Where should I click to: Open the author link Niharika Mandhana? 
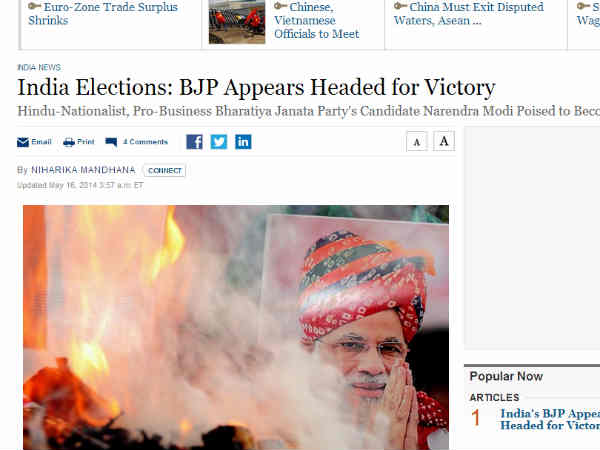coord(83,170)
